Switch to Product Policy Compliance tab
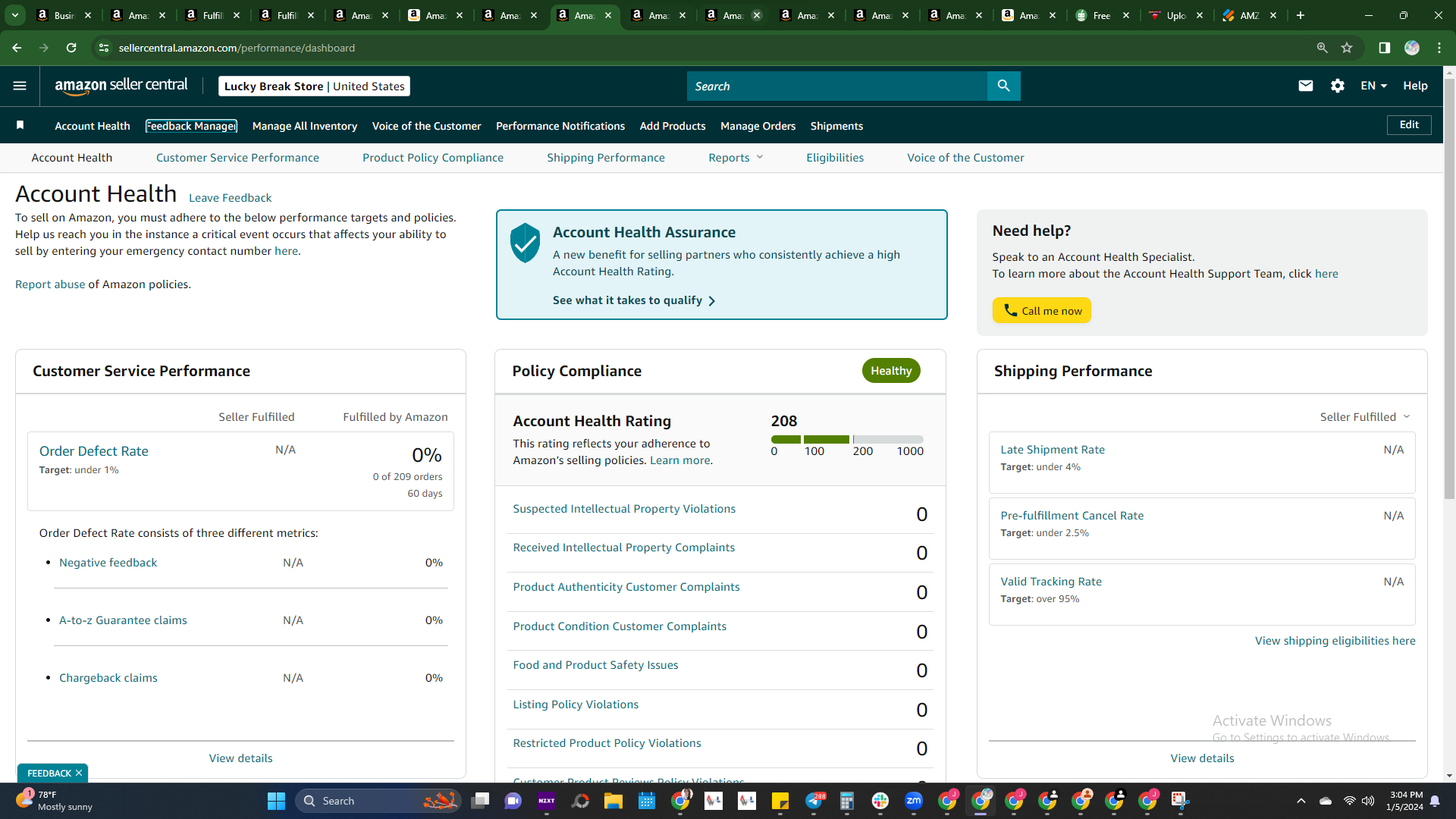This screenshot has width=1456, height=819. (x=433, y=158)
